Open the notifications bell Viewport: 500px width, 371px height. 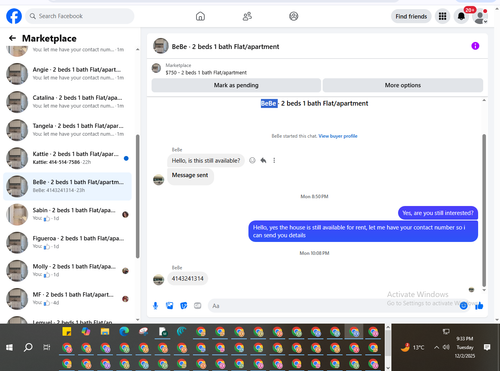click(461, 16)
